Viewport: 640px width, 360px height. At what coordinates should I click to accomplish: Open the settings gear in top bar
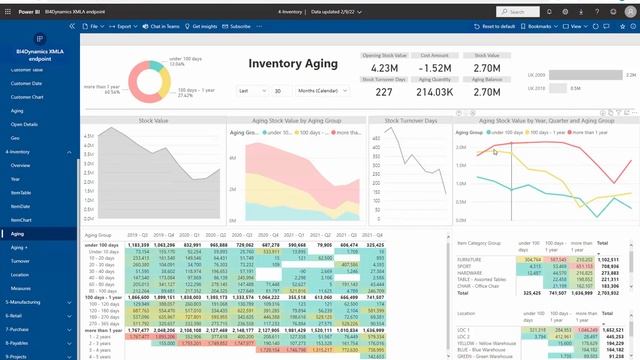click(x=565, y=12)
